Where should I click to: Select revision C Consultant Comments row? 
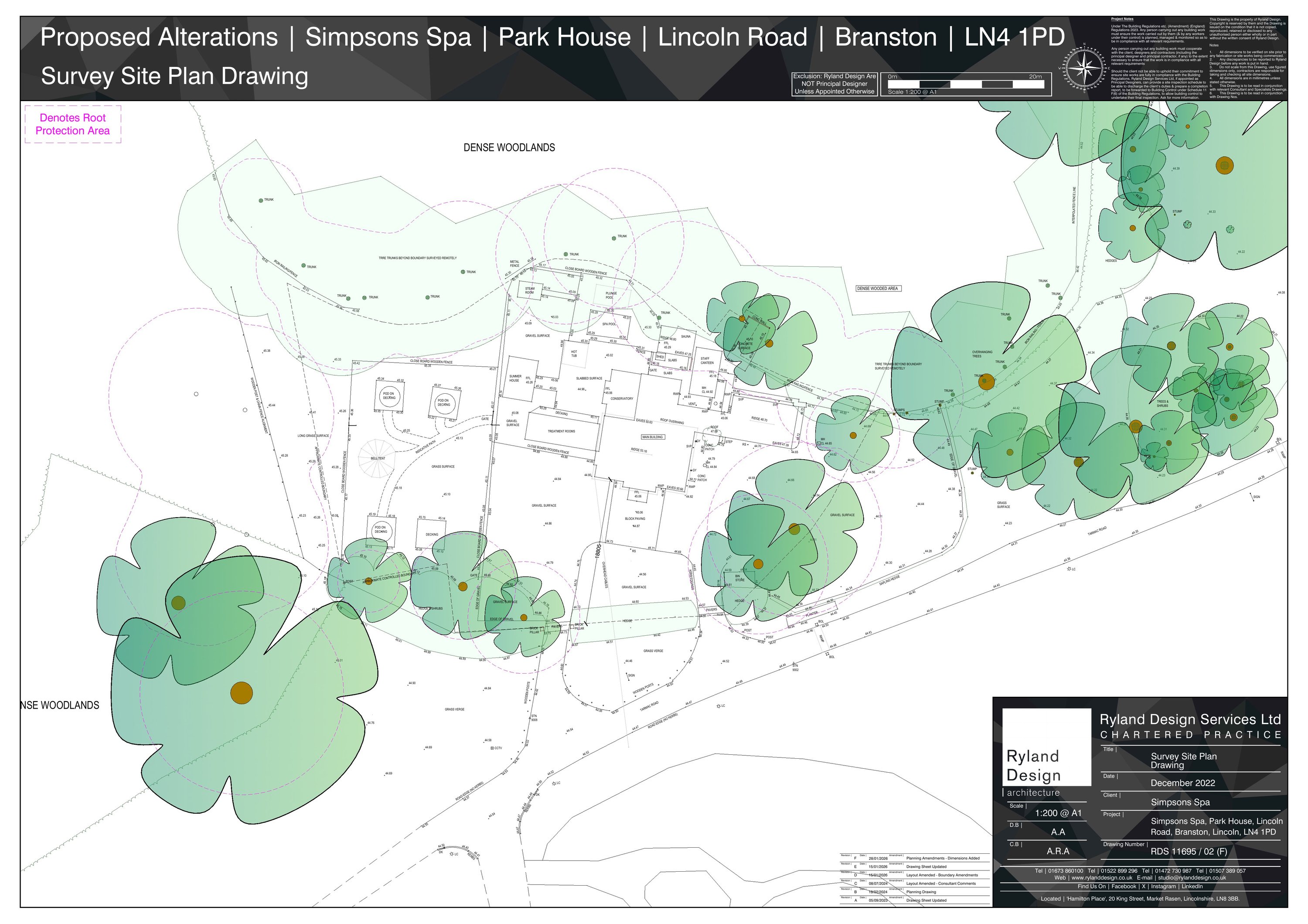941,883
